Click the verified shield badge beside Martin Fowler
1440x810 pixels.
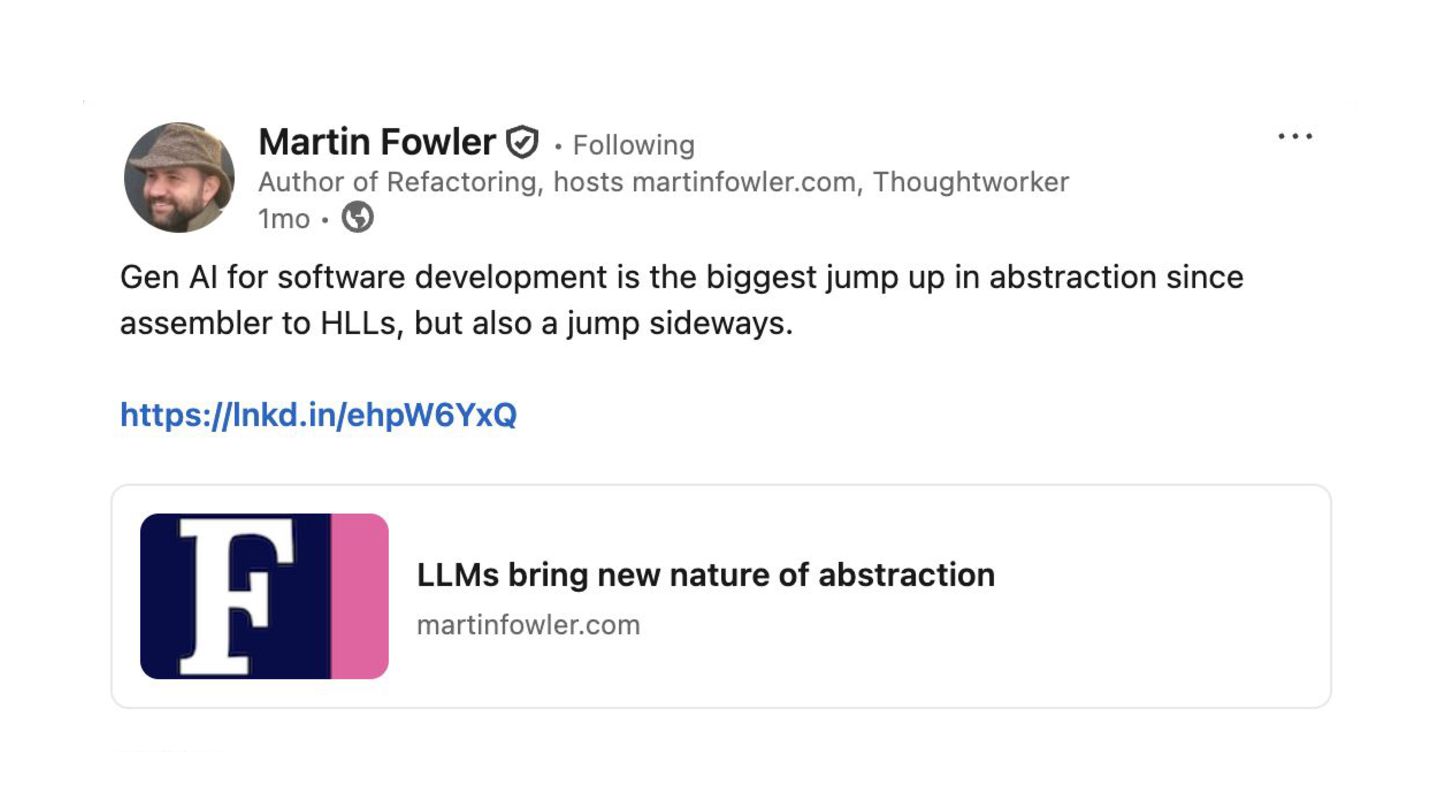(522, 143)
